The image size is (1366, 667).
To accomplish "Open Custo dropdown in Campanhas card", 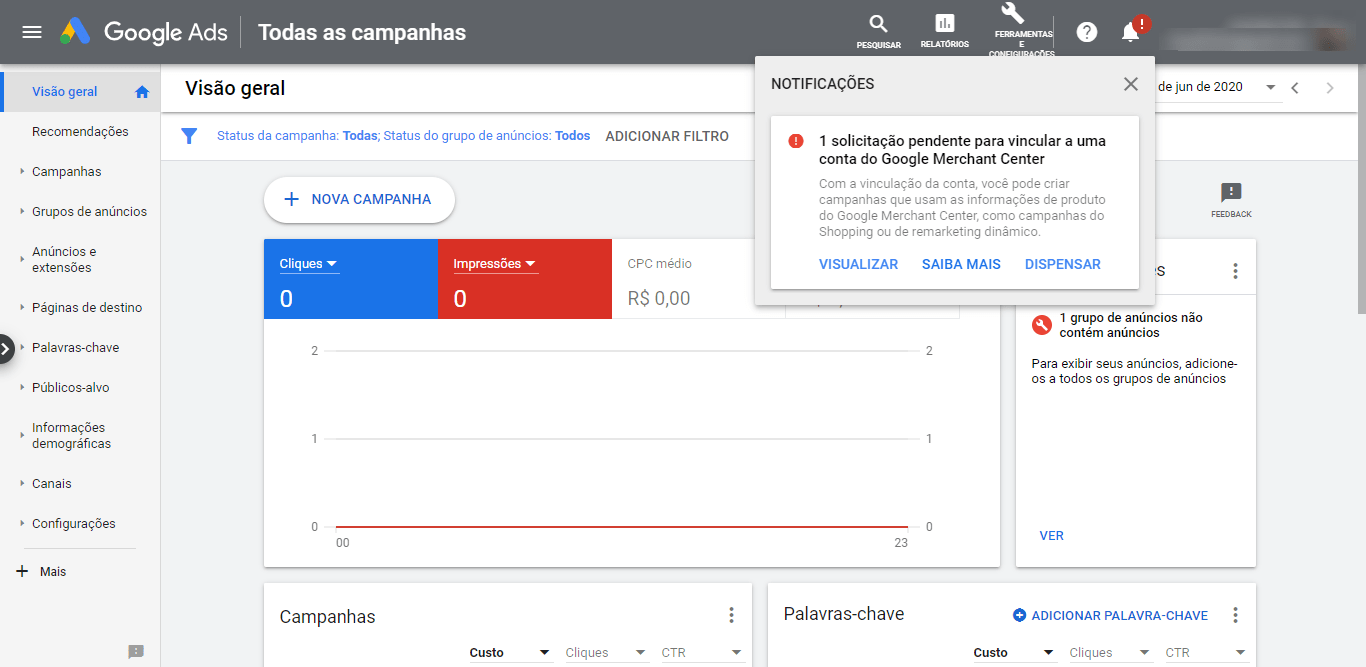I will [510, 652].
